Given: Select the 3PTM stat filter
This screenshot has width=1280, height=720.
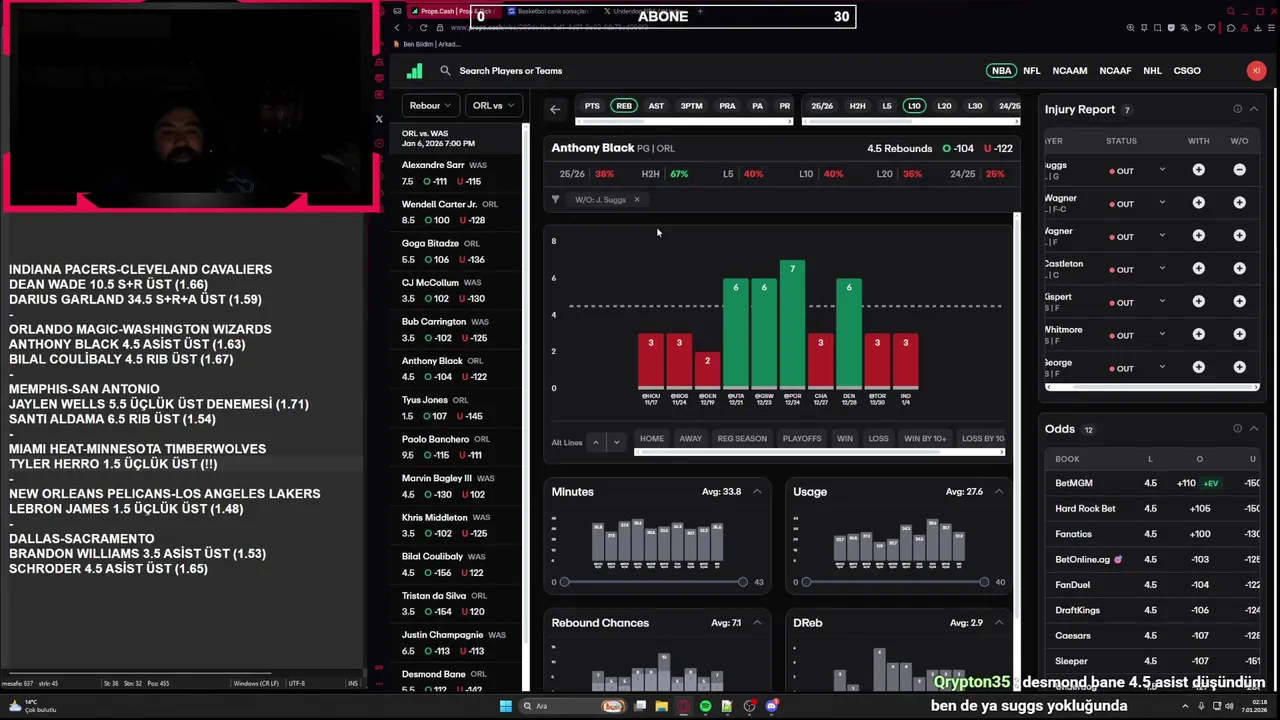Looking at the screenshot, I should click(x=691, y=106).
